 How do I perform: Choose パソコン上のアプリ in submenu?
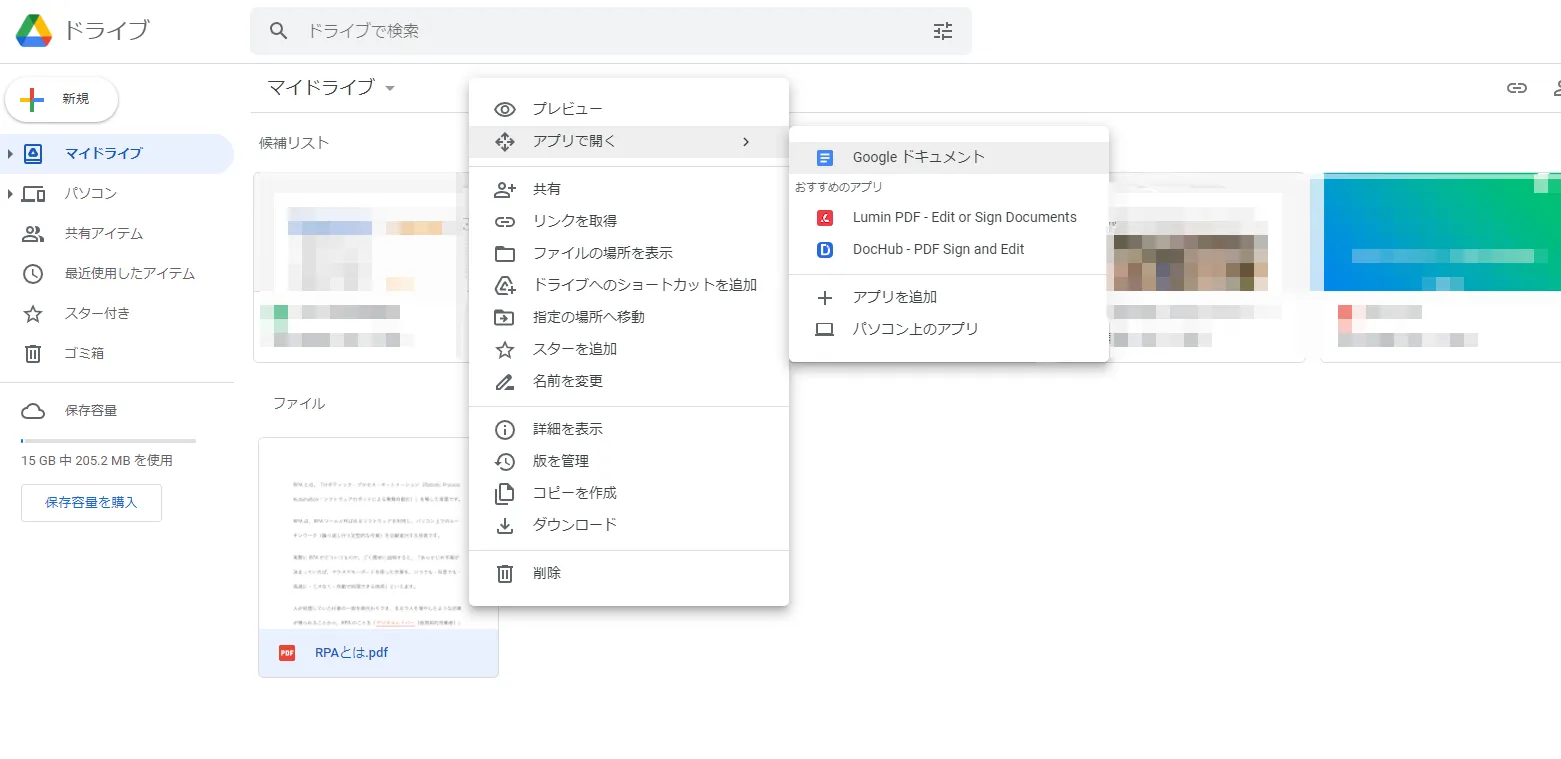tap(949, 329)
